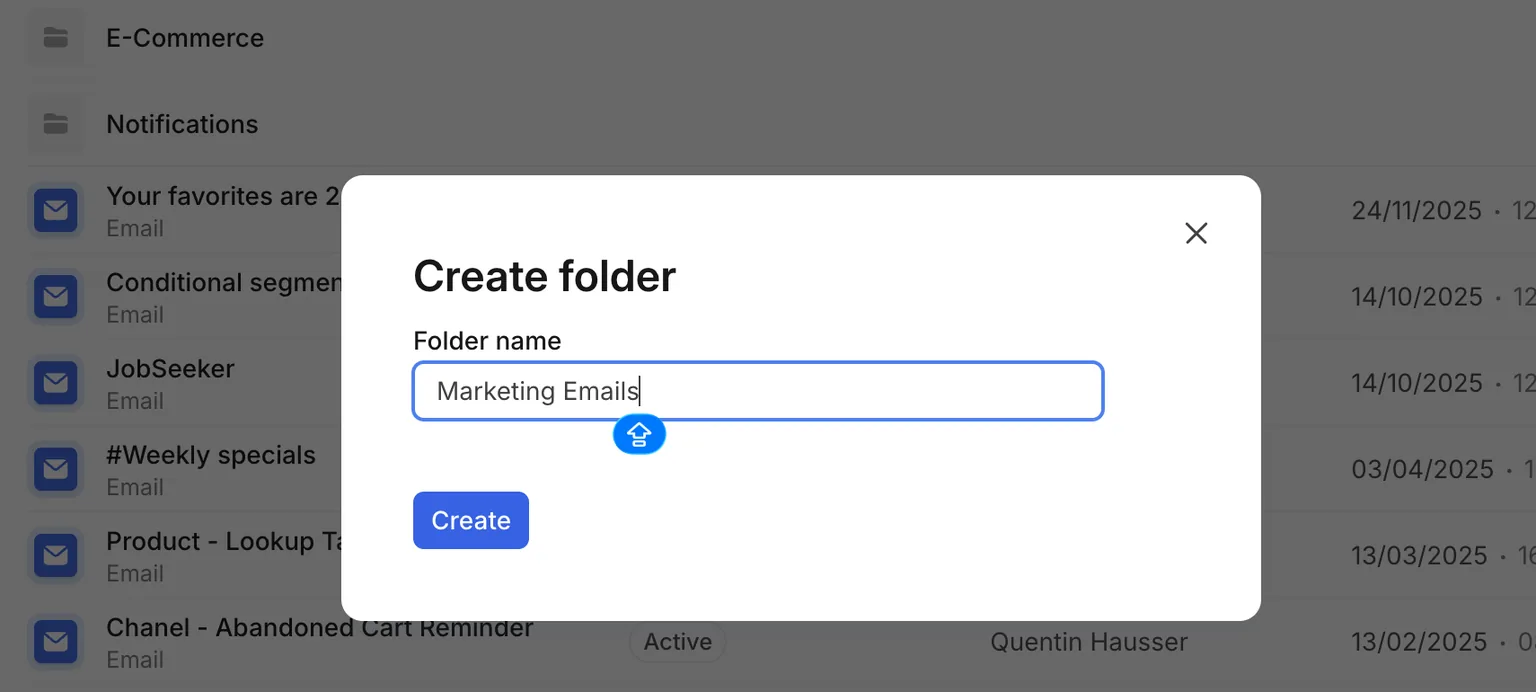Click the Create button in the dialog
The image size is (1536, 692).
point(471,520)
